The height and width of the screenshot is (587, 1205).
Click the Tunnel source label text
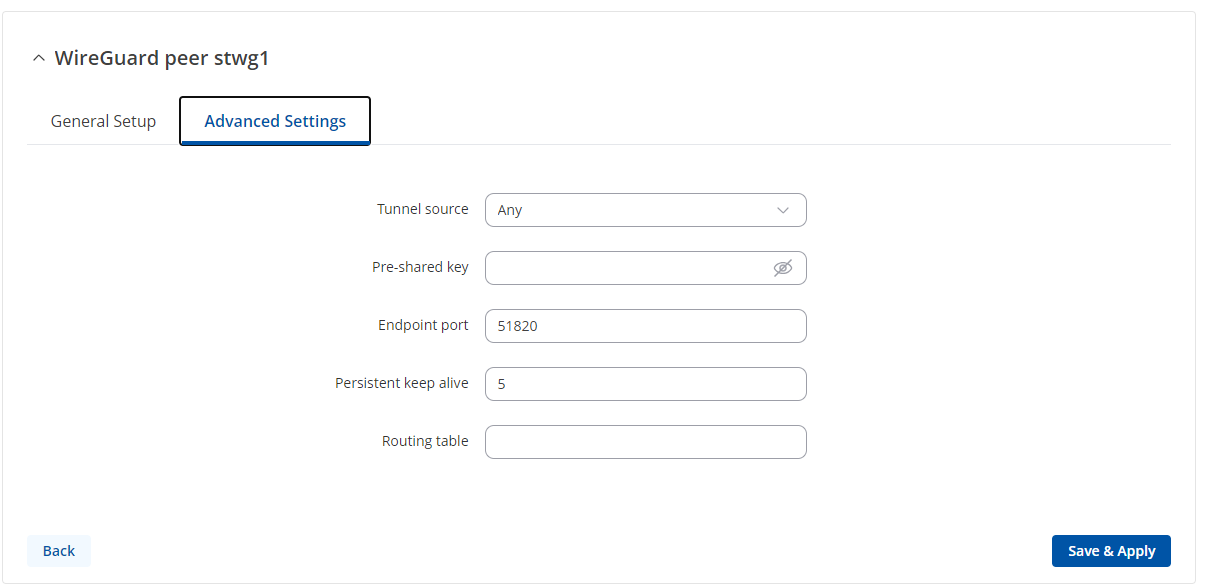point(422,209)
